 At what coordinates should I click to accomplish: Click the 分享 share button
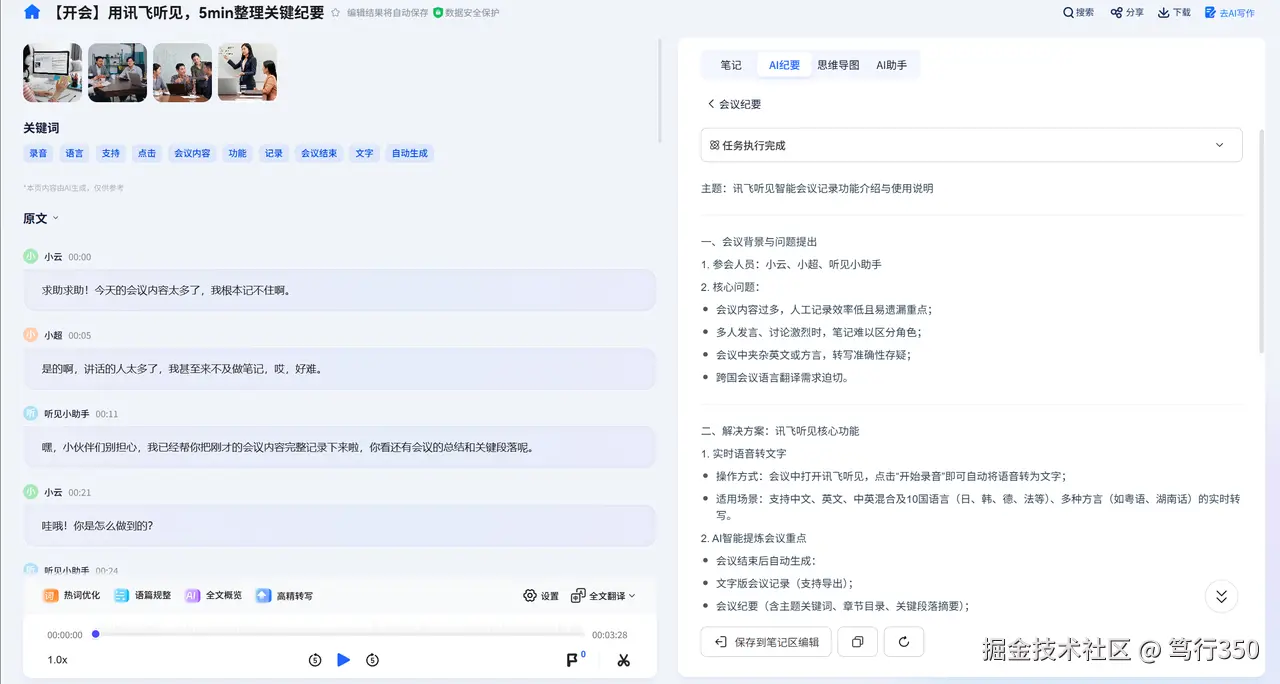(x=1127, y=13)
